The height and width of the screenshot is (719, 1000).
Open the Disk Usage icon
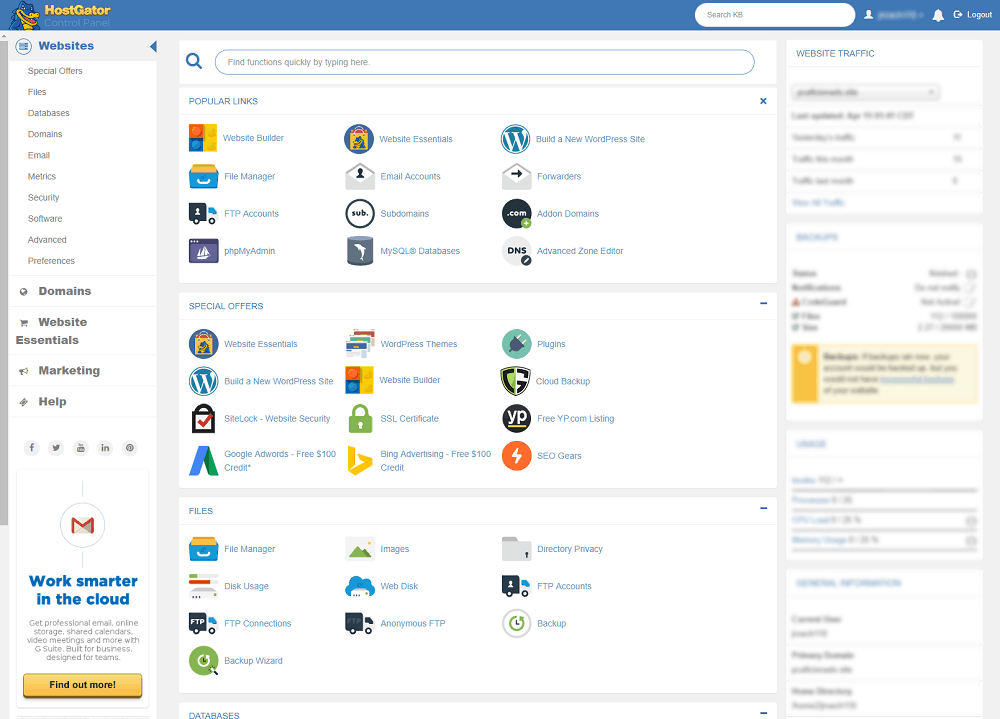pos(203,586)
